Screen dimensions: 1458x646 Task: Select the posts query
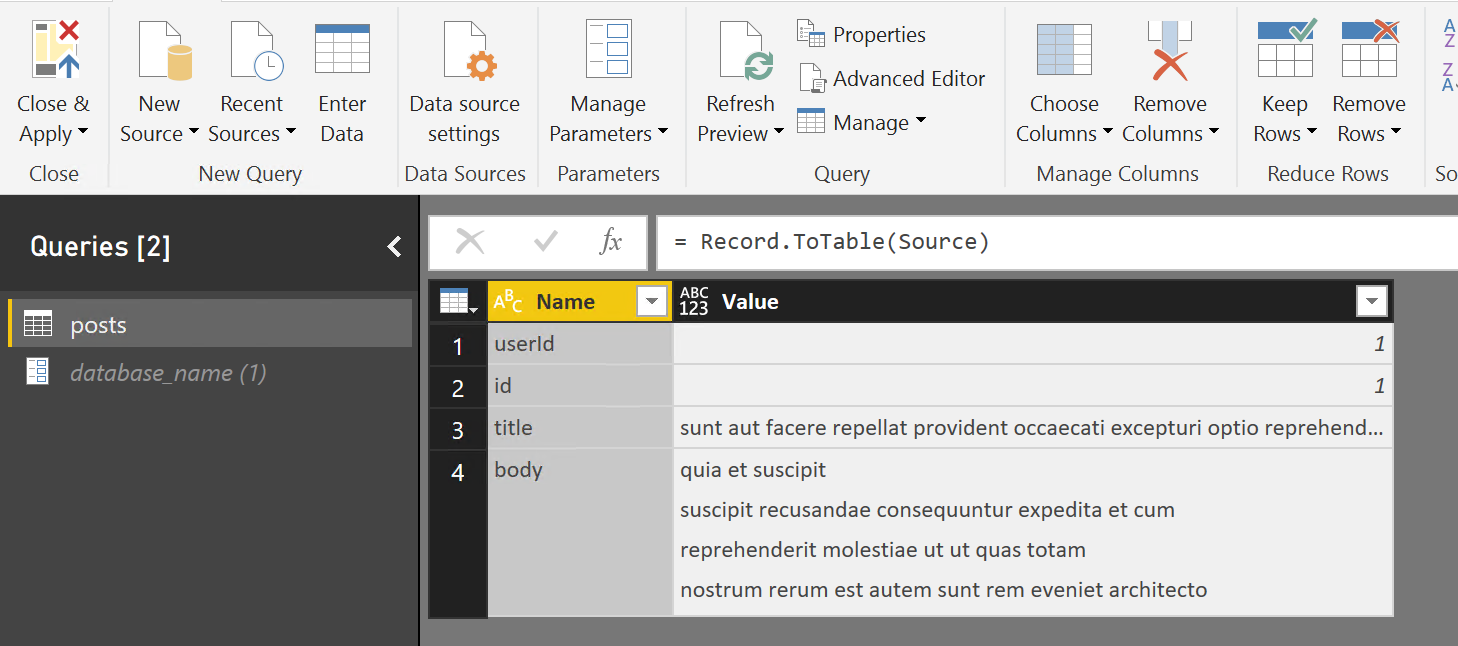point(98,324)
